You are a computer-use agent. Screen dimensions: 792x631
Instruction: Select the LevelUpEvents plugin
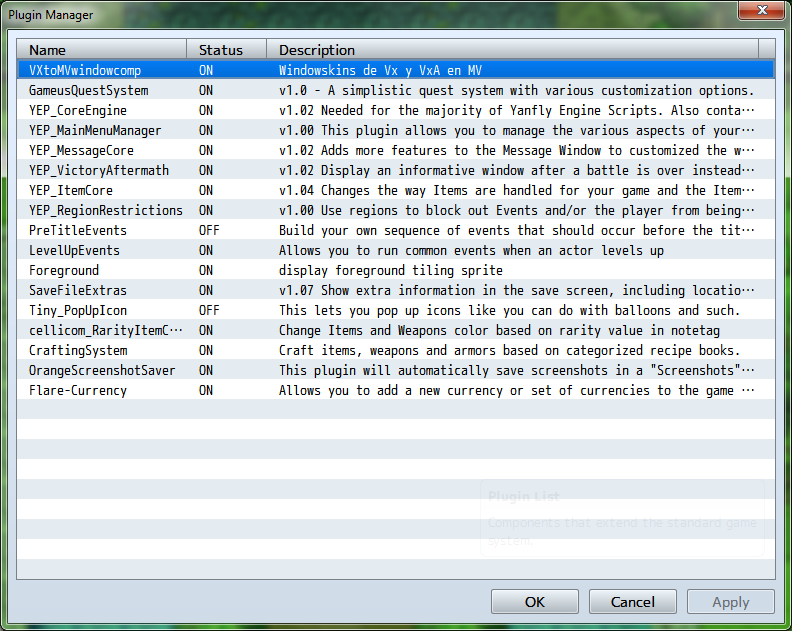click(395, 250)
